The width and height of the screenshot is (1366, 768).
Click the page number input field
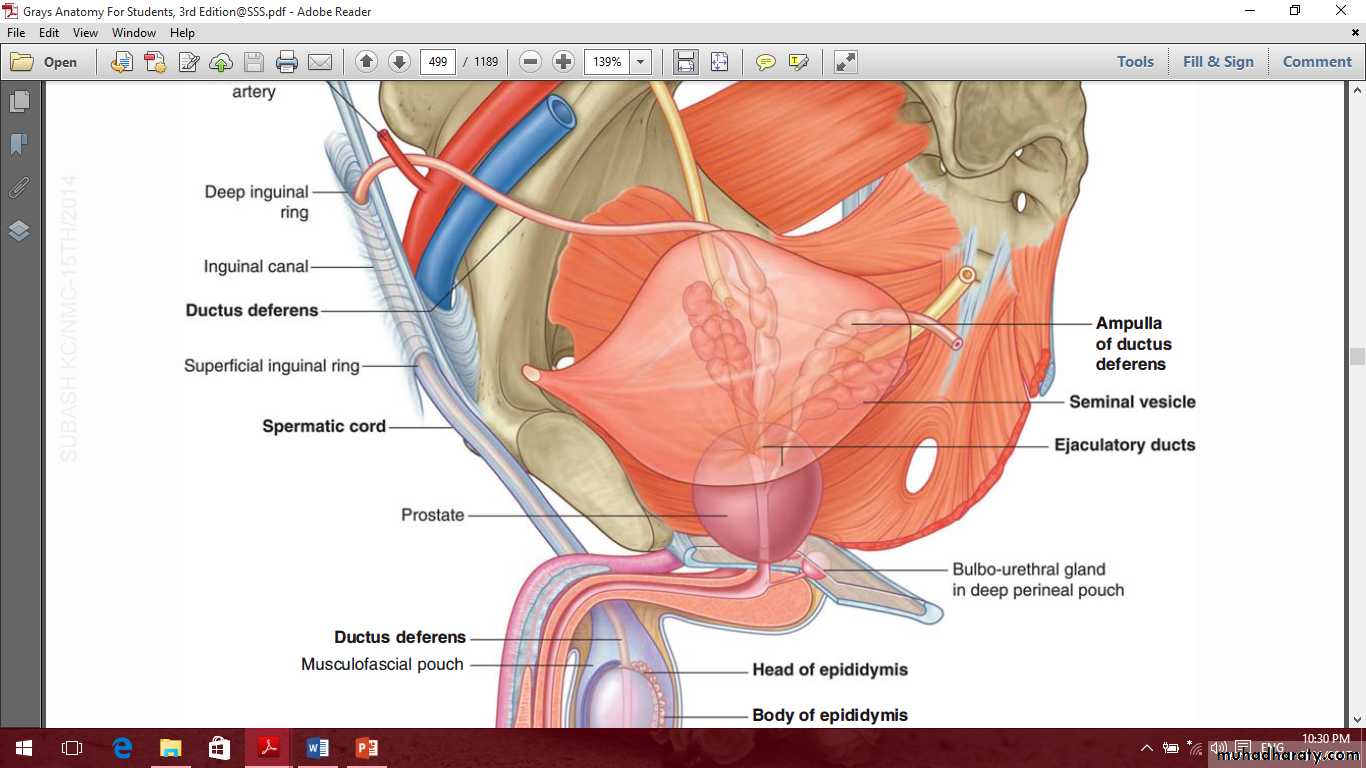click(437, 62)
